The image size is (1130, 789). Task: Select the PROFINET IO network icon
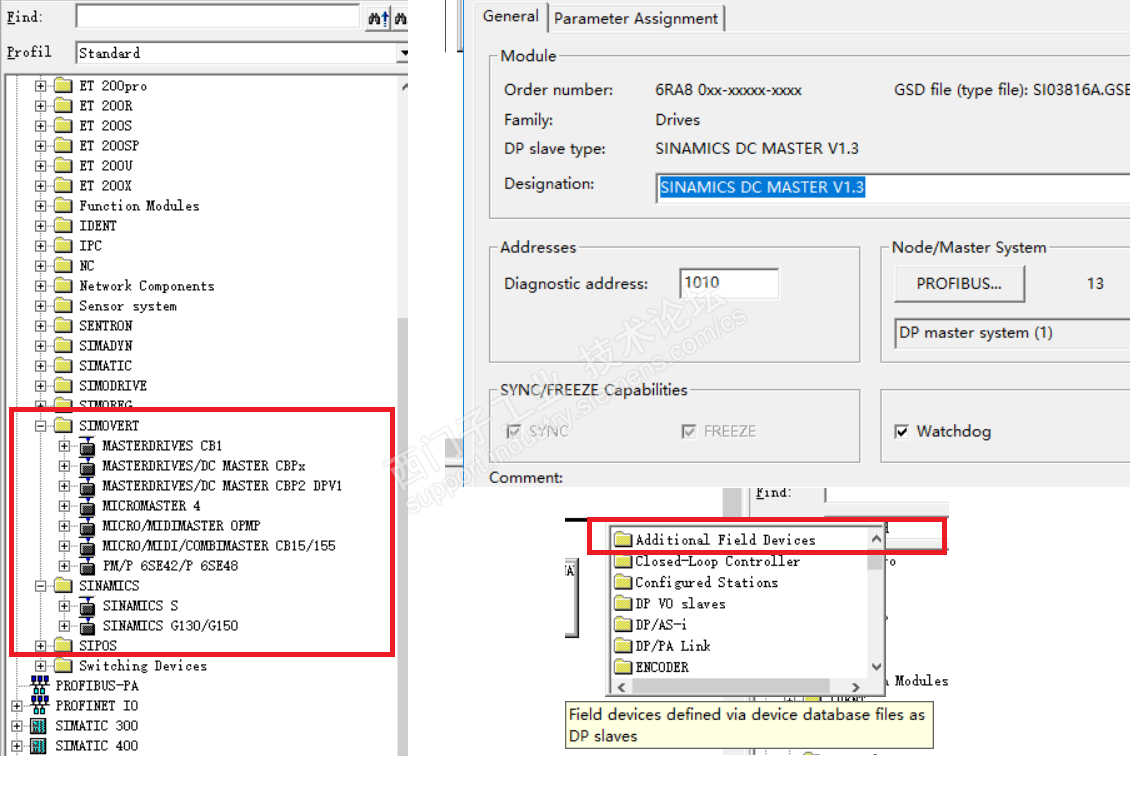click(40, 705)
